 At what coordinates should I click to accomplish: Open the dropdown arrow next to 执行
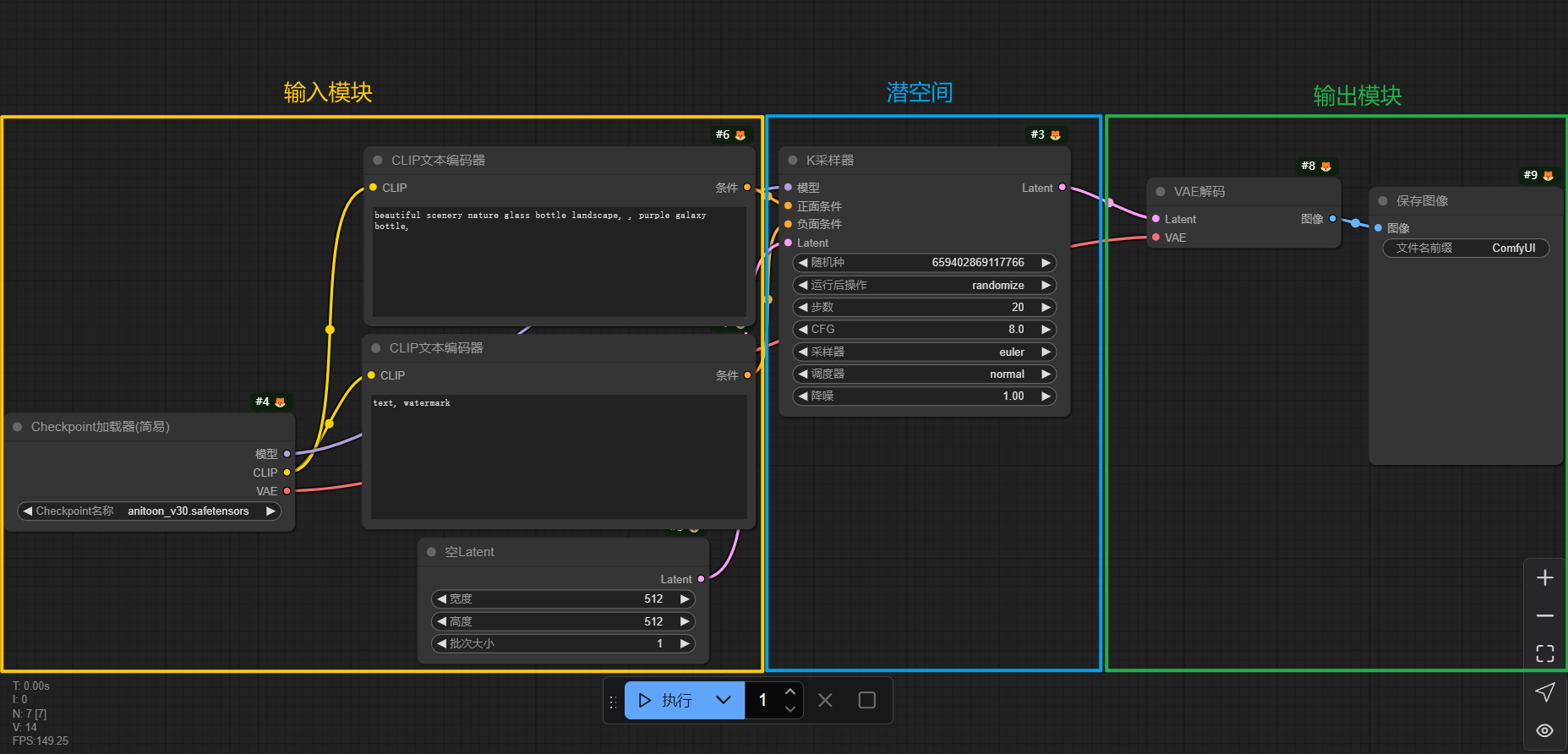tap(724, 700)
